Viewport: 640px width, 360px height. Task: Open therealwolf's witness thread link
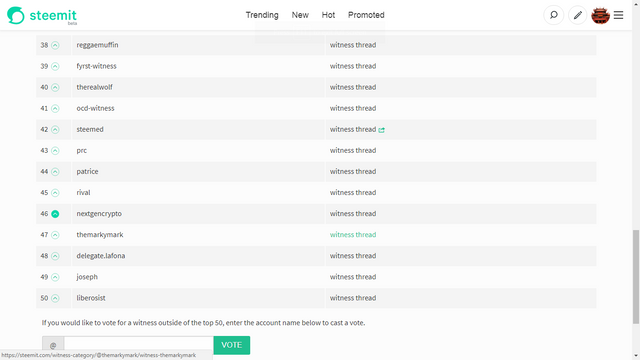353,87
